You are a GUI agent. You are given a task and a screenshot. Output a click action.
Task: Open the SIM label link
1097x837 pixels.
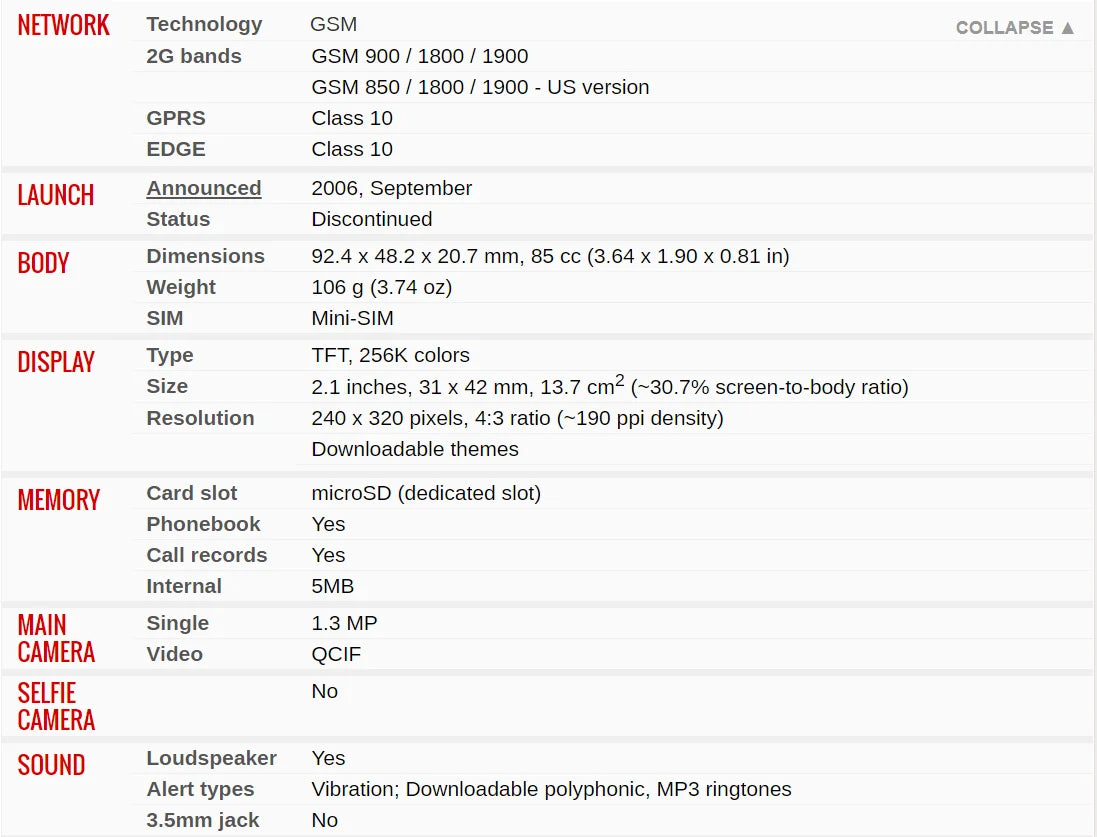pyautogui.click(x=165, y=318)
